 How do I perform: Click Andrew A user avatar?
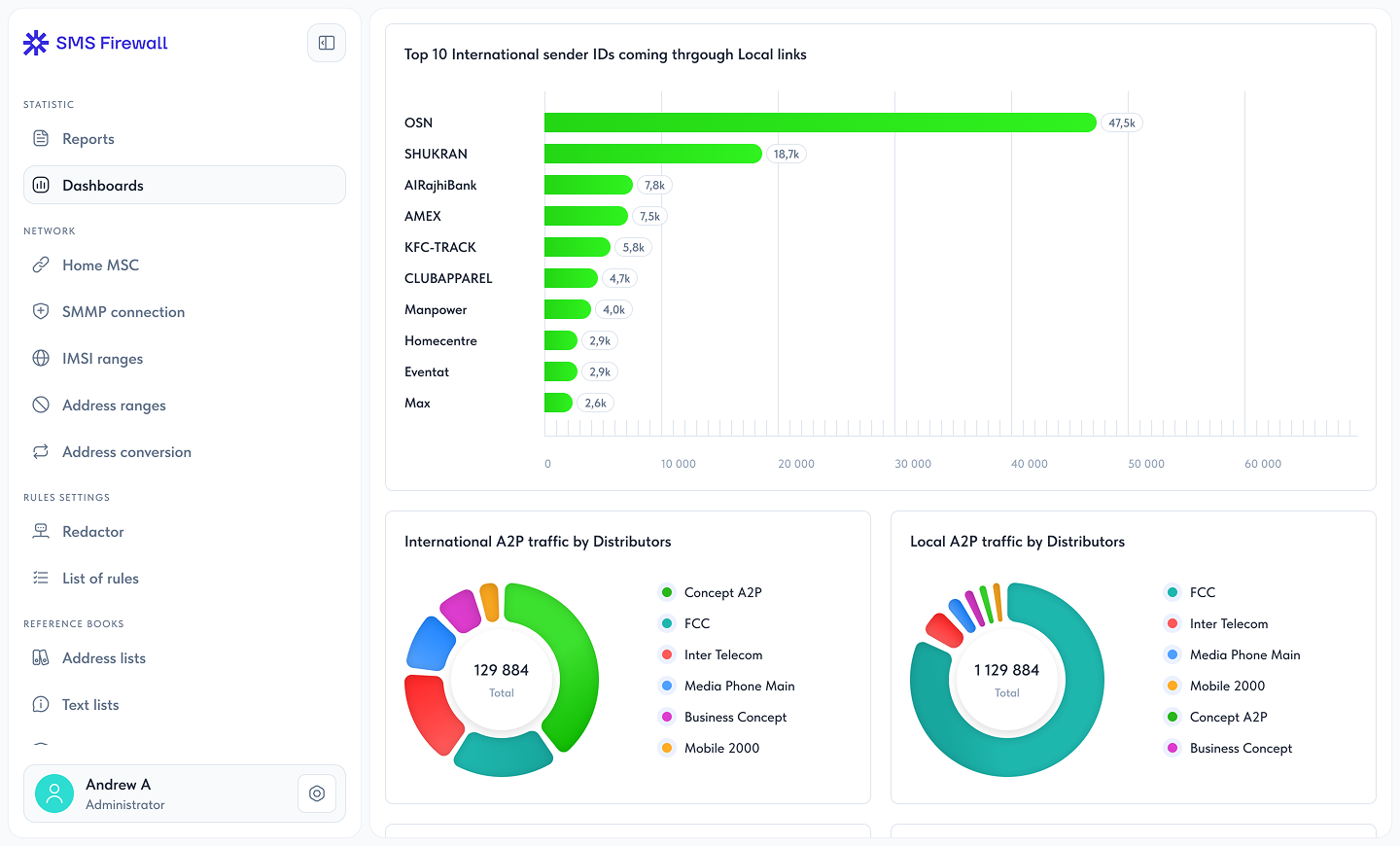(x=54, y=793)
